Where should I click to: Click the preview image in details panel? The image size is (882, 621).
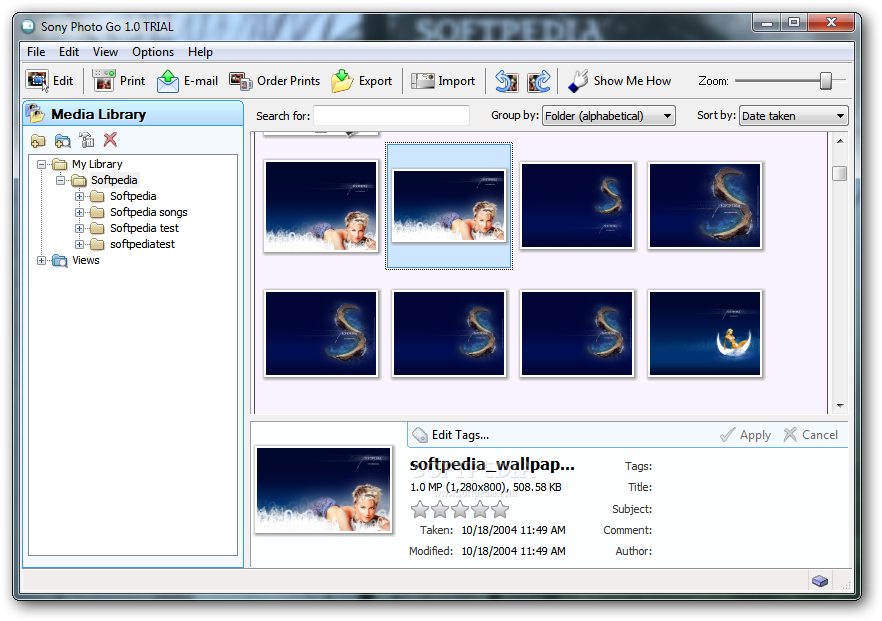point(323,490)
